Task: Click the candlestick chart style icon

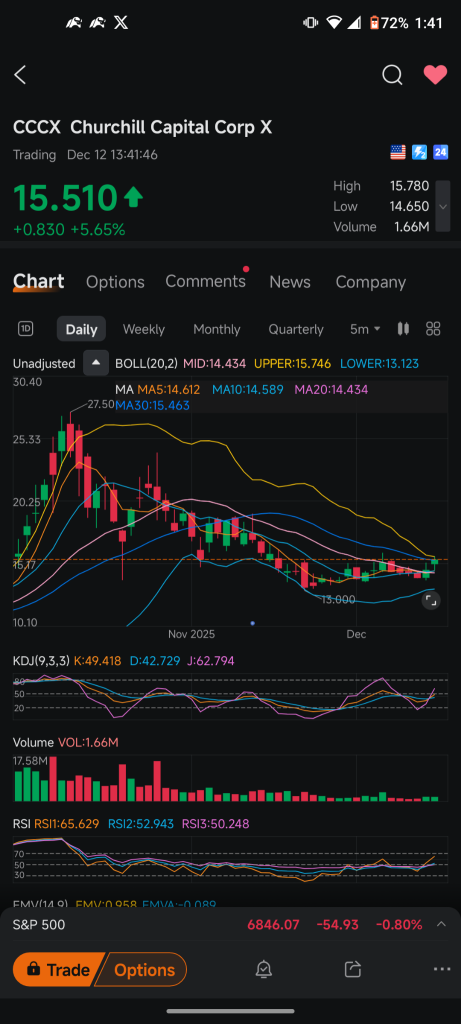Action: point(404,328)
